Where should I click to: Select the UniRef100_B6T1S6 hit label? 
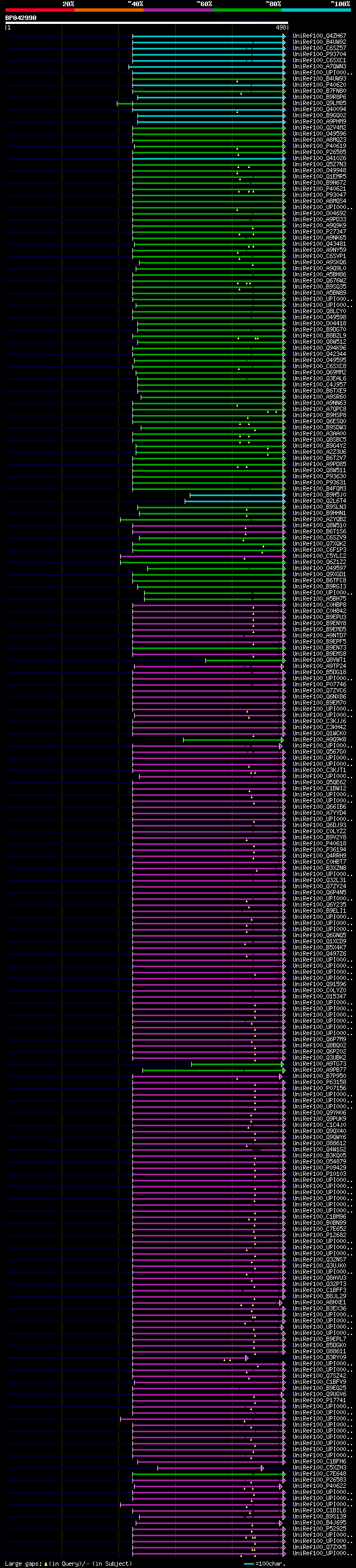[x=319, y=531]
